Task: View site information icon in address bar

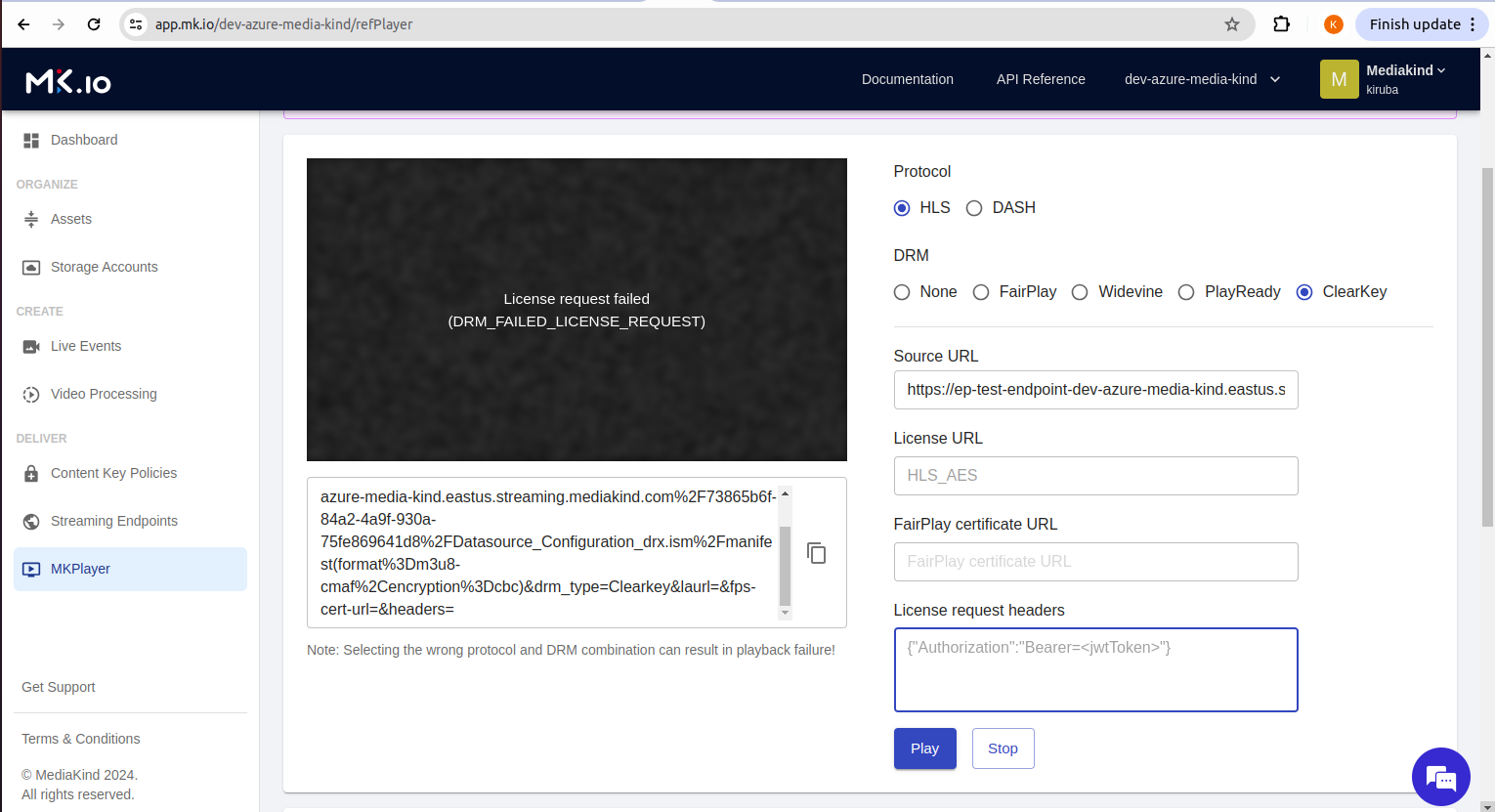Action: tap(136, 24)
